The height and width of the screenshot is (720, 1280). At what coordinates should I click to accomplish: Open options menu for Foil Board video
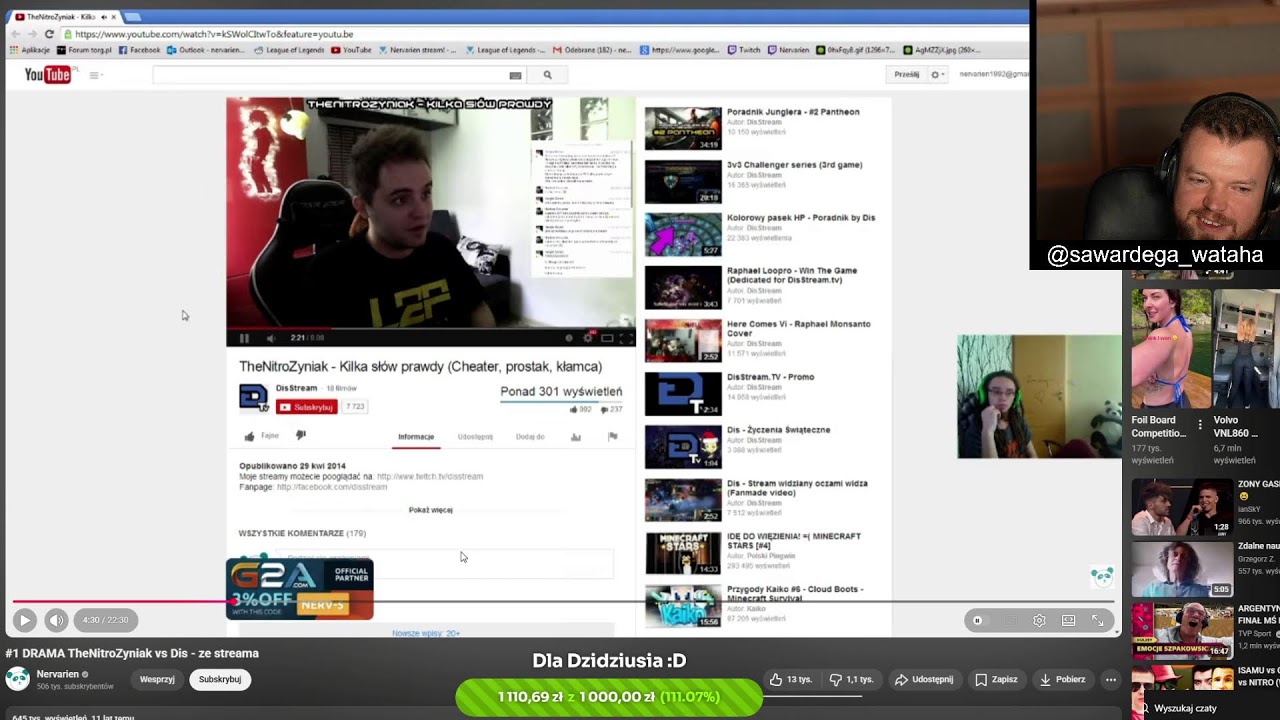coord(1200,426)
